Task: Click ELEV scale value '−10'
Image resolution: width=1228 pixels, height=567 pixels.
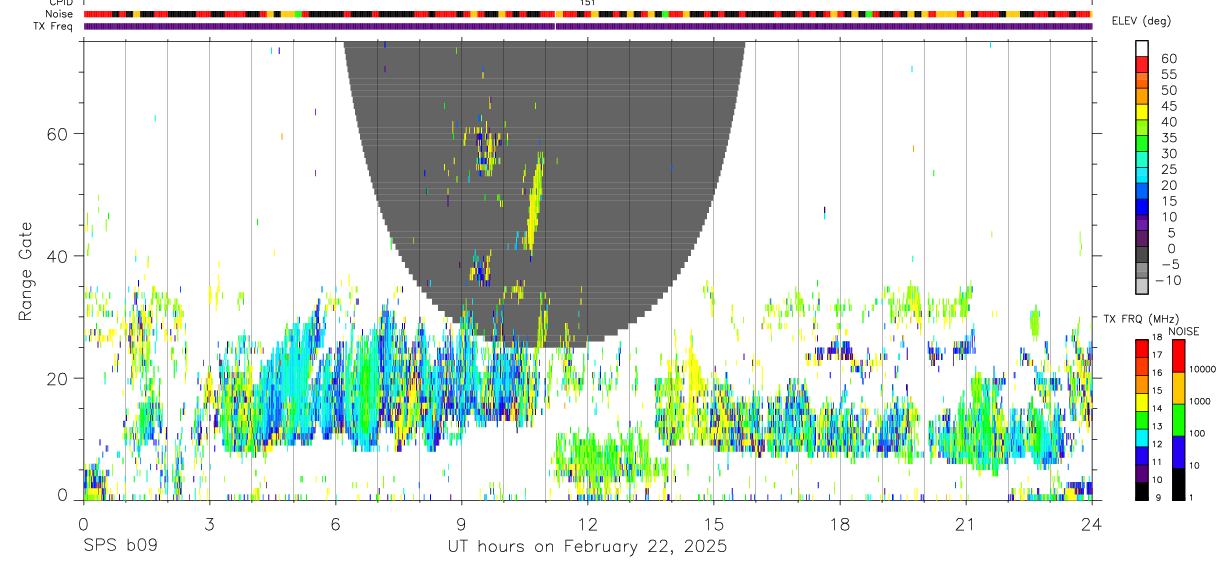Action: pos(1168,280)
